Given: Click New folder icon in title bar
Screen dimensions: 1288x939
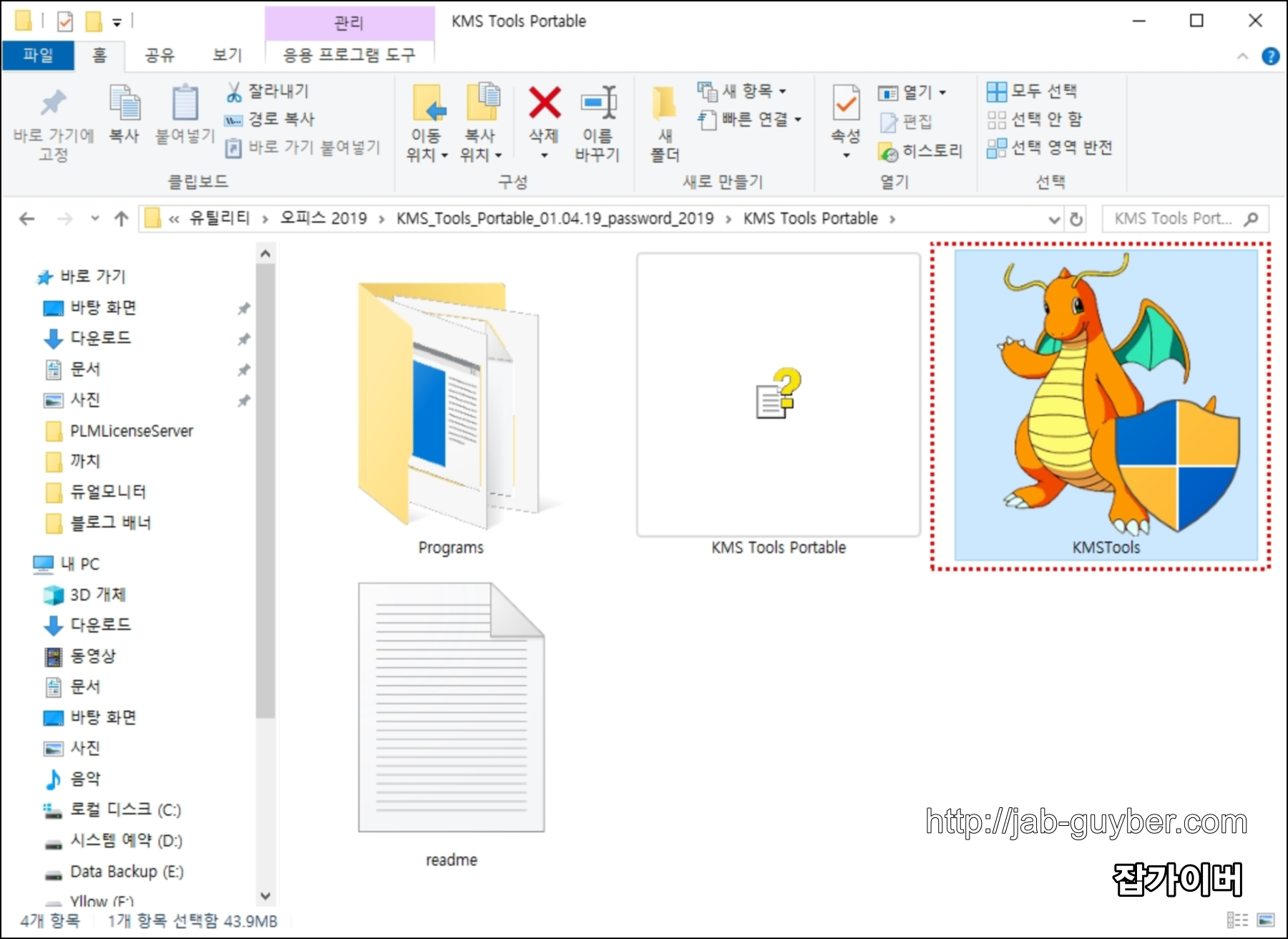Looking at the screenshot, I should click(94, 21).
